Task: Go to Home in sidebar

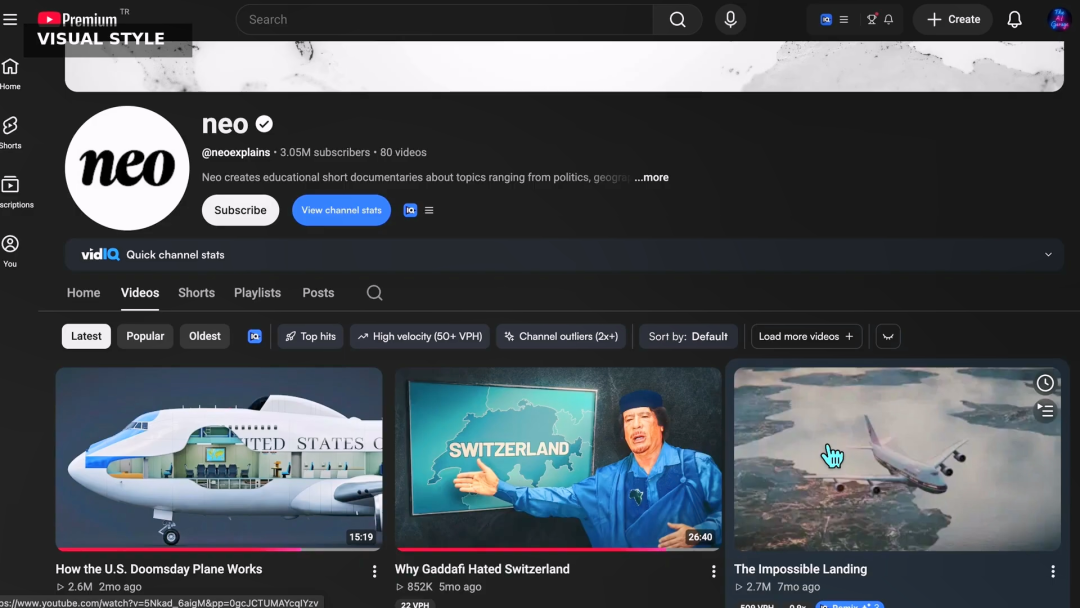Action: tap(10, 74)
